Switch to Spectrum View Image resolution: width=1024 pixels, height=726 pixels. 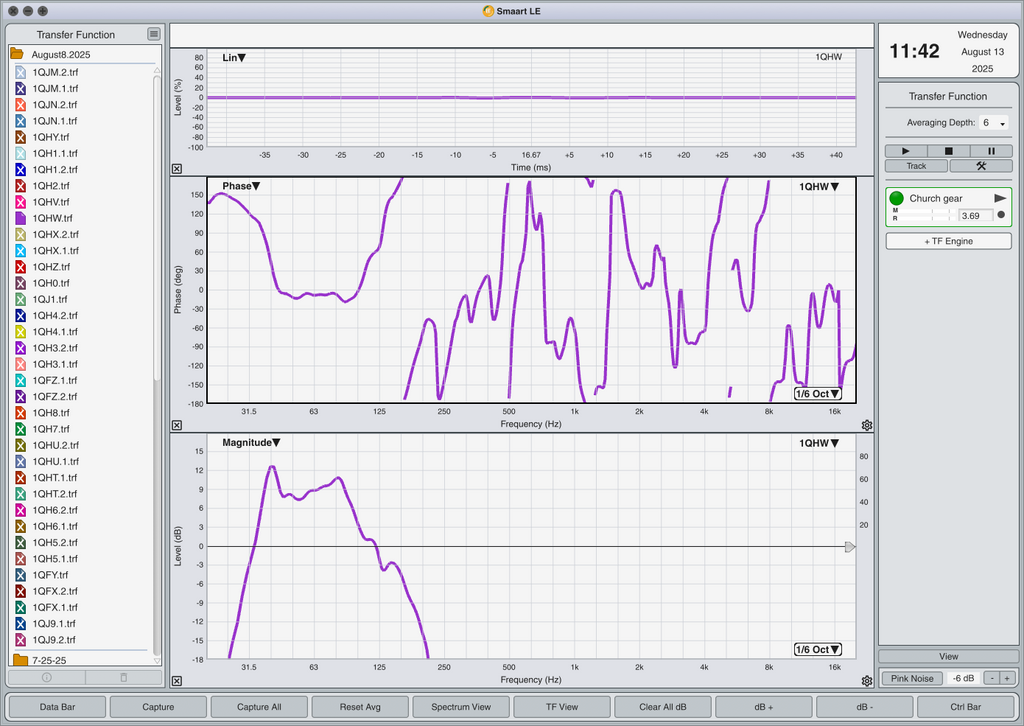461,706
